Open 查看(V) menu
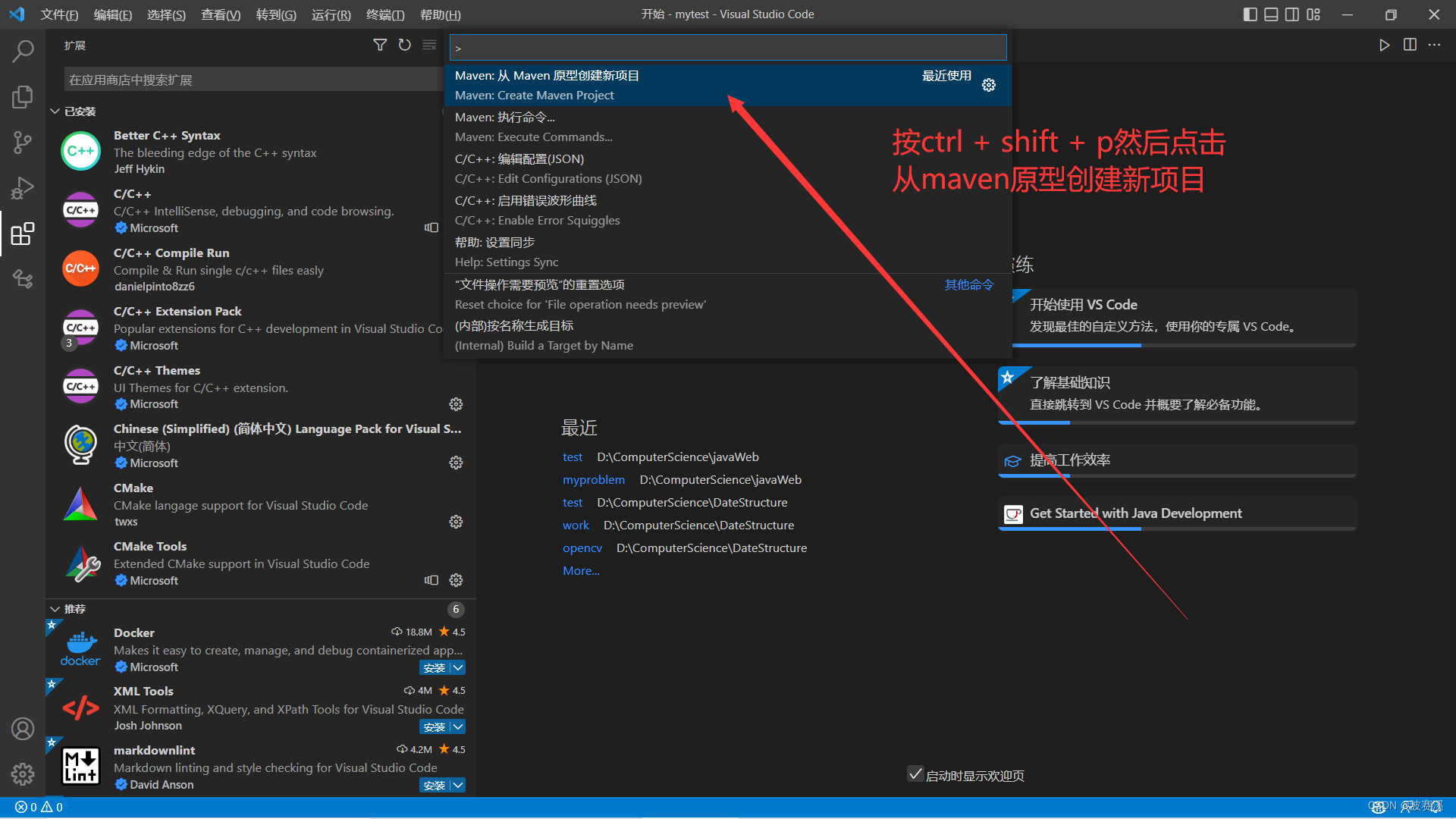Image resolution: width=1456 pixels, height=819 pixels. coord(221,14)
